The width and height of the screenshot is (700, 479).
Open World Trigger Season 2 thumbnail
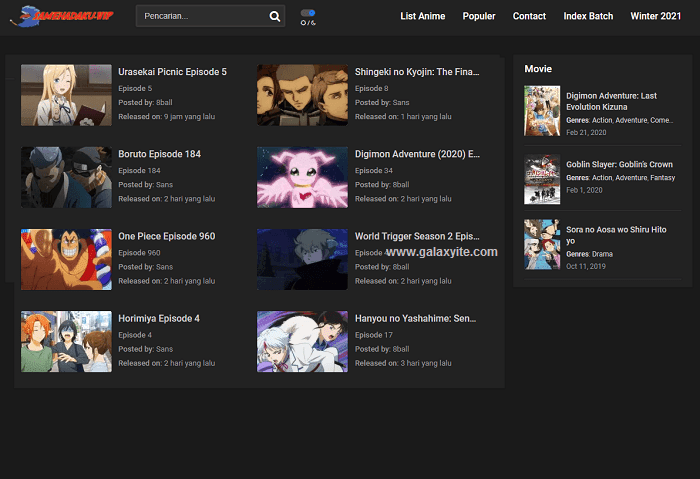click(x=302, y=259)
